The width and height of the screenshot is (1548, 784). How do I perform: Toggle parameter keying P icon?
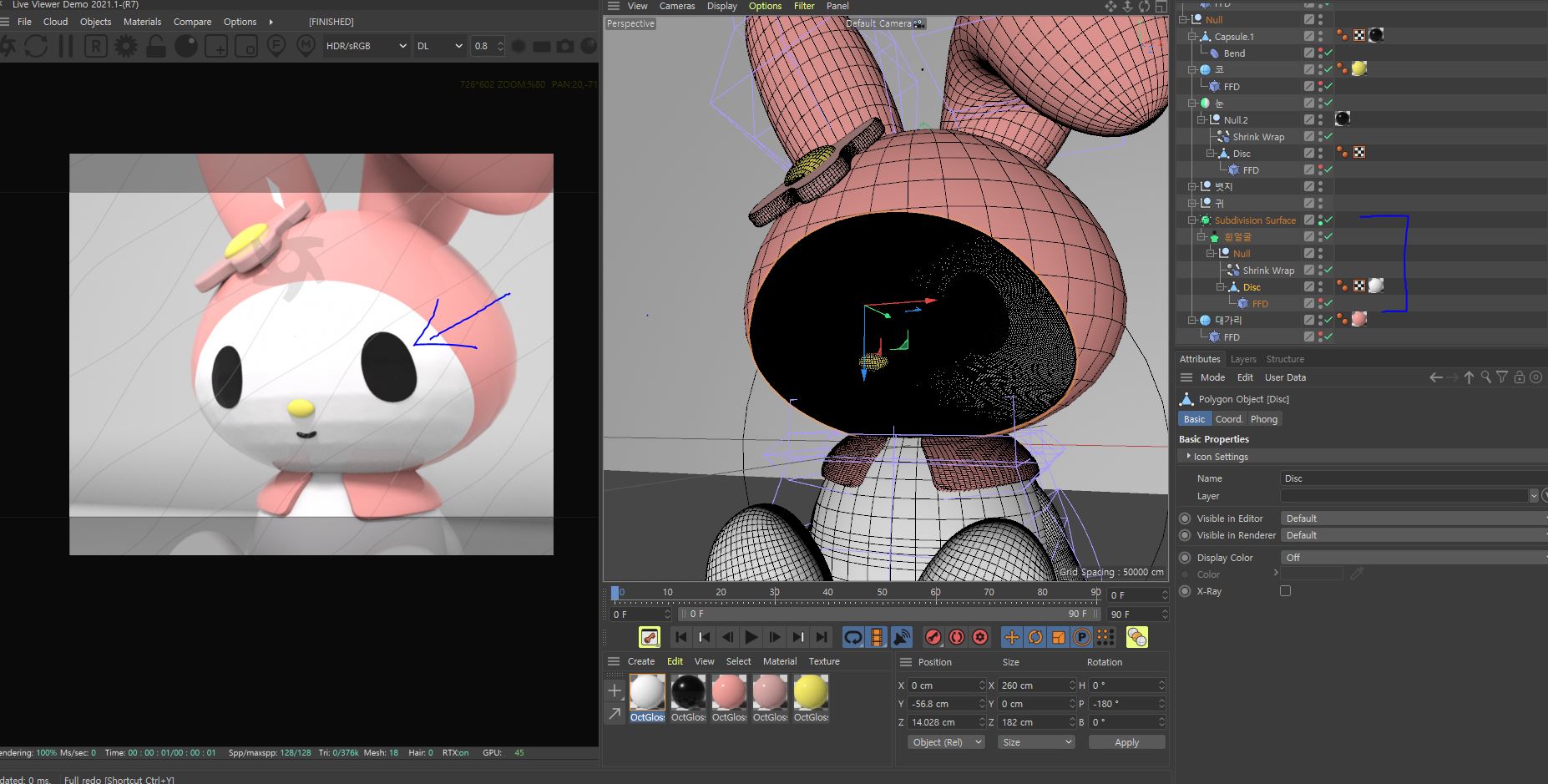(1081, 637)
